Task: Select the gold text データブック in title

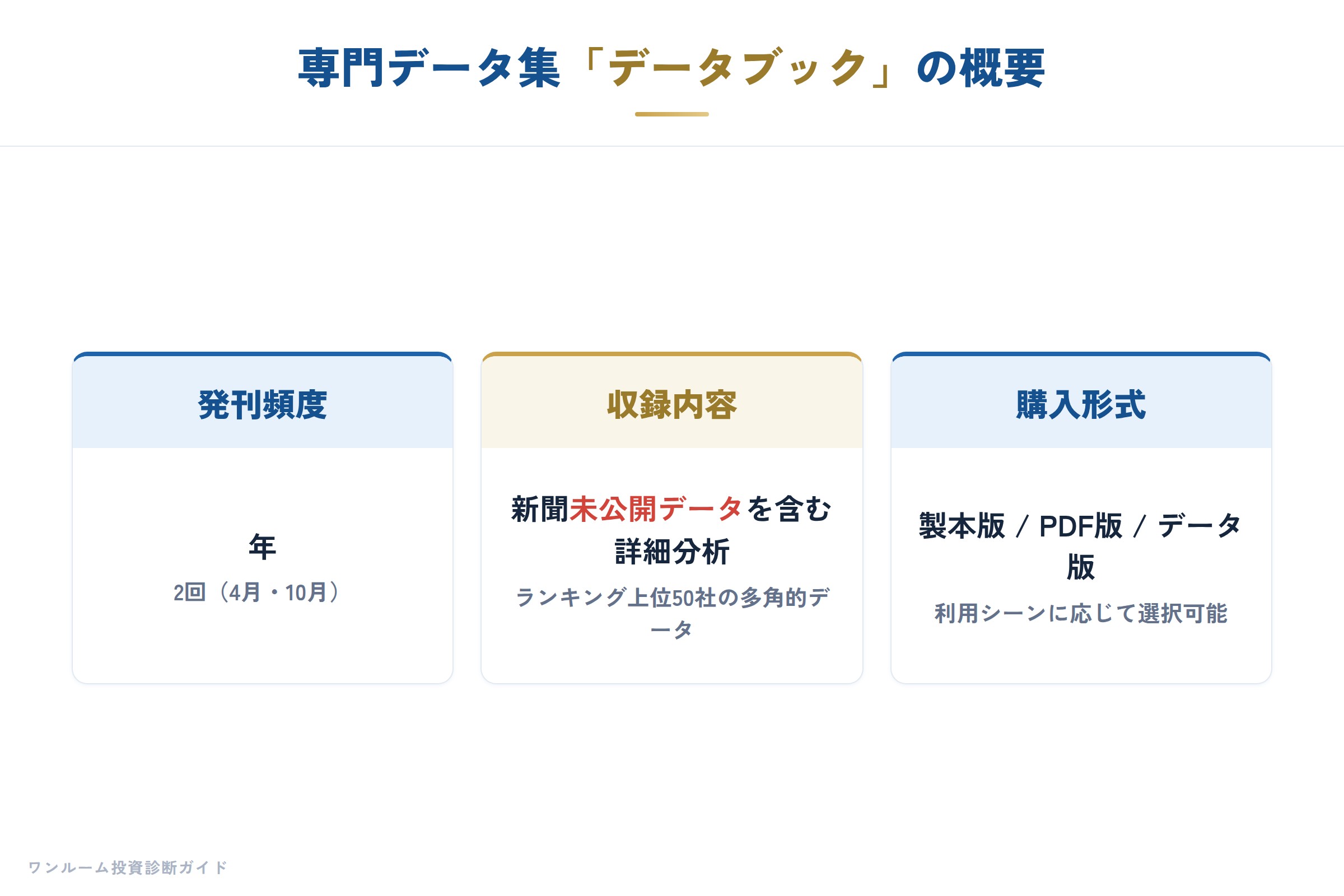Action: pyautogui.click(x=737, y=68)
